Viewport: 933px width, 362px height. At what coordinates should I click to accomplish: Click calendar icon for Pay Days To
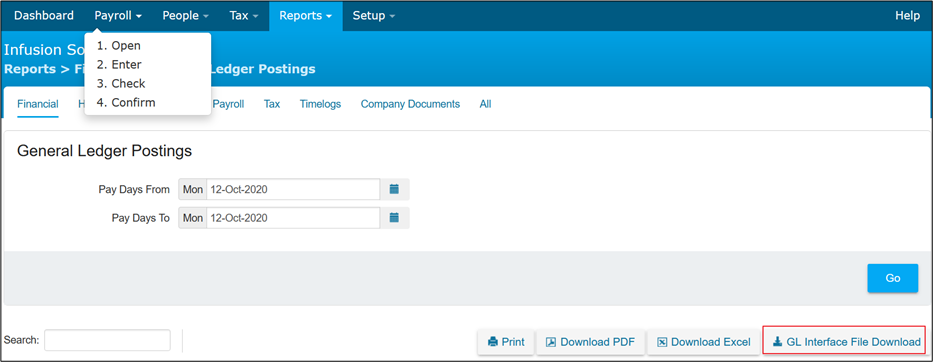tap(394, 218)
